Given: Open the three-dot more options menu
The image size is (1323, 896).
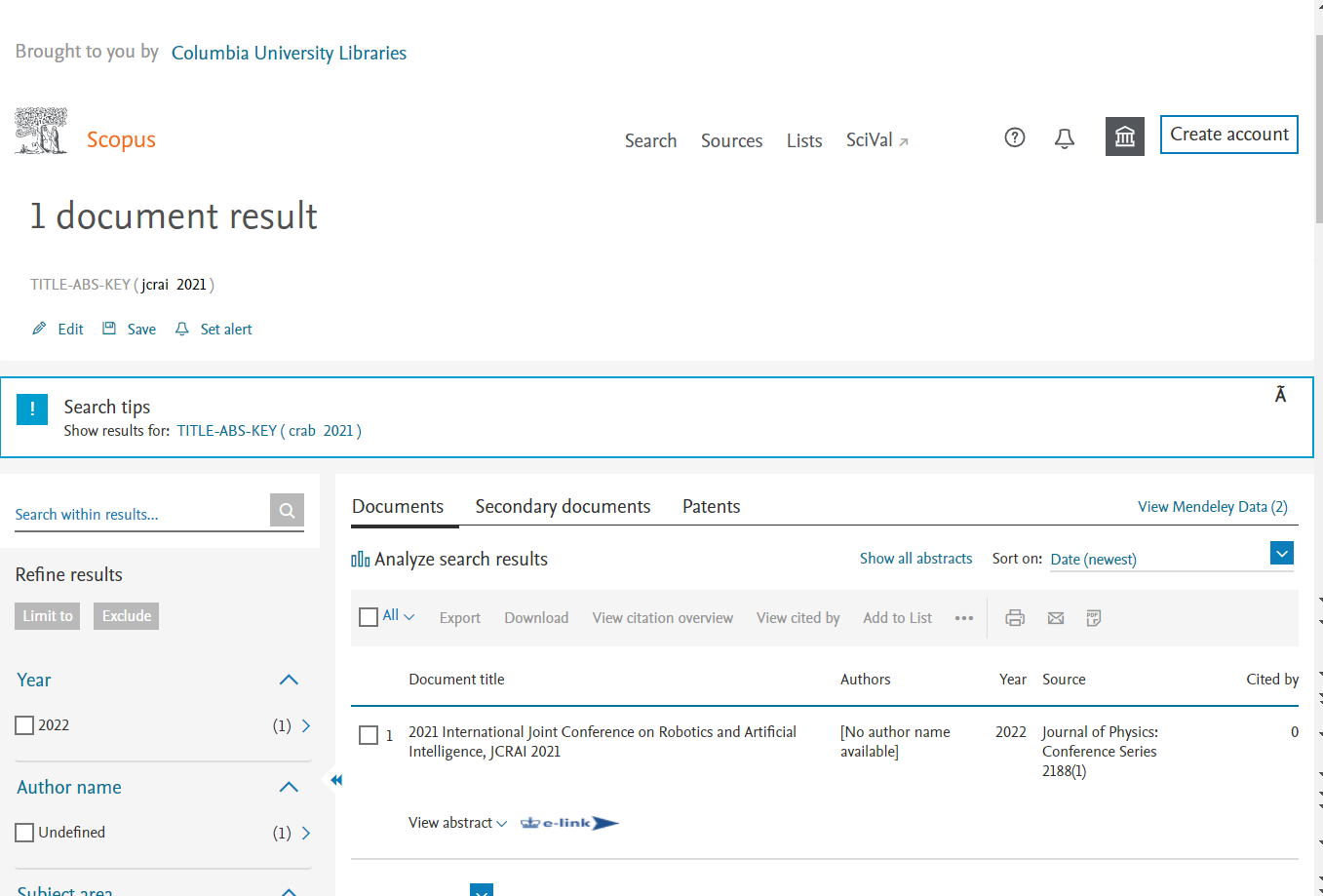Looking at the screenshot, I should pyautogui.click(x=964, y=618).
